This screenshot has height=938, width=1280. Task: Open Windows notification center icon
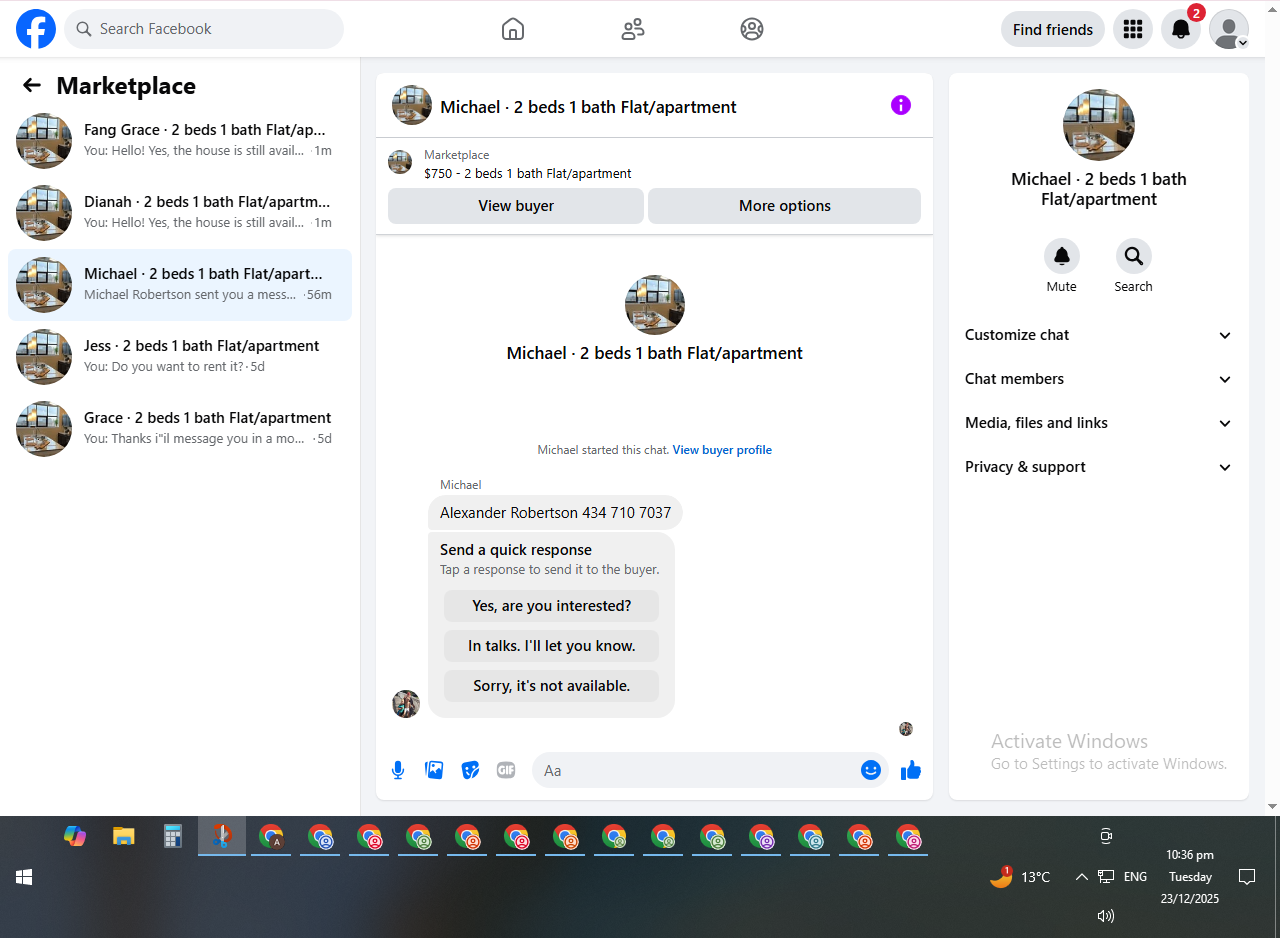coord(1247,877)
